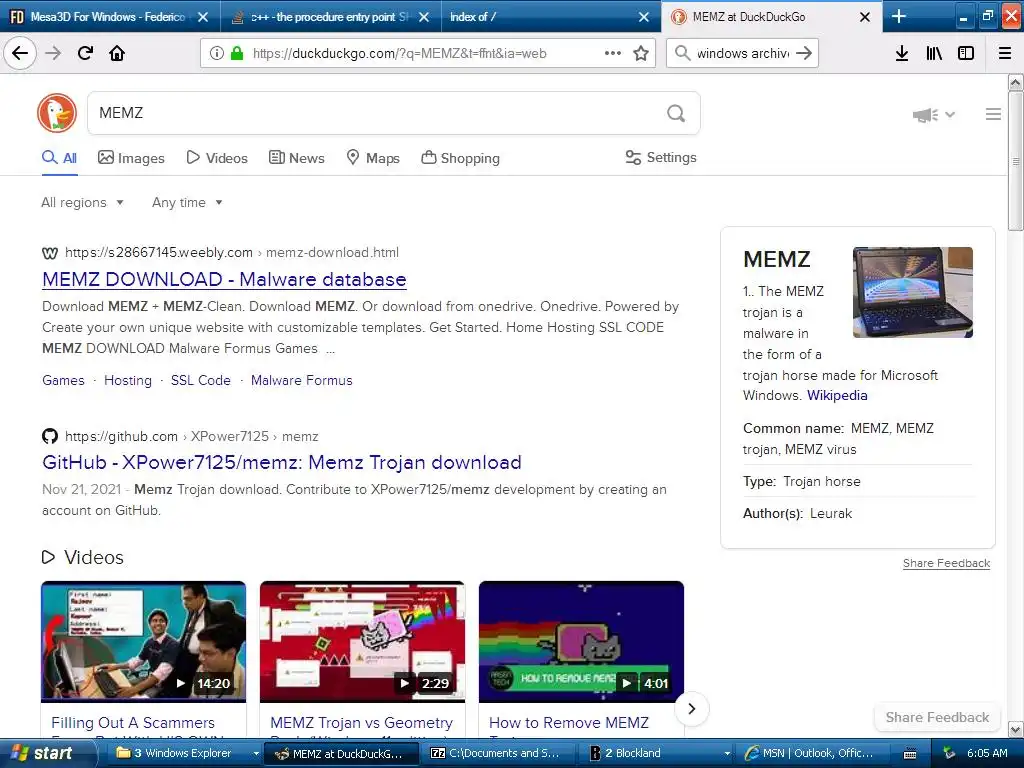Open the on-screen keyboard tray icon
The width and height of the screenshot is (1024, 768).
pos(910,754)
